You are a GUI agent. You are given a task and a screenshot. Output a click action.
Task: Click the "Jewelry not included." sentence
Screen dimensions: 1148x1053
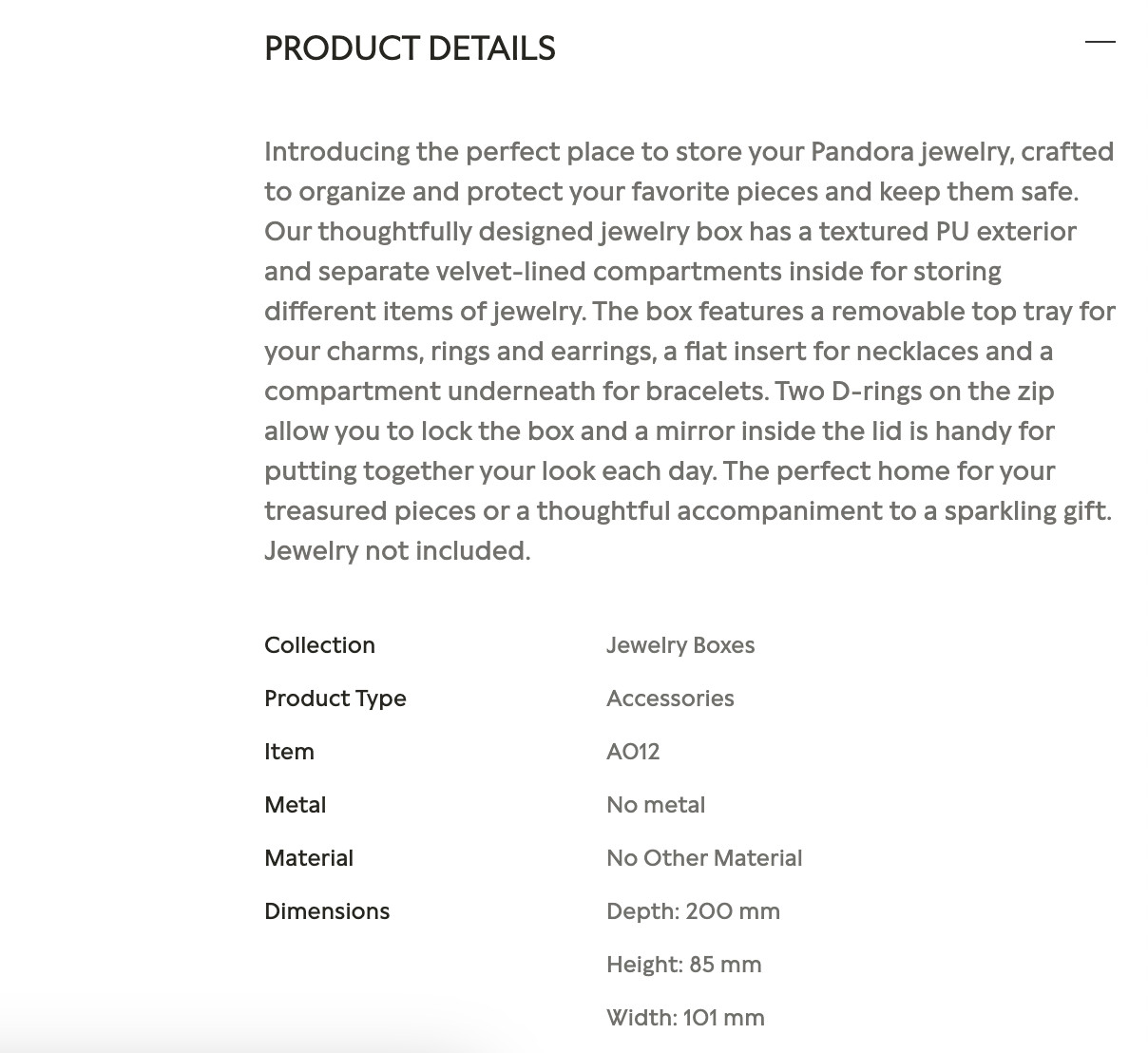[x=397, y=551]
